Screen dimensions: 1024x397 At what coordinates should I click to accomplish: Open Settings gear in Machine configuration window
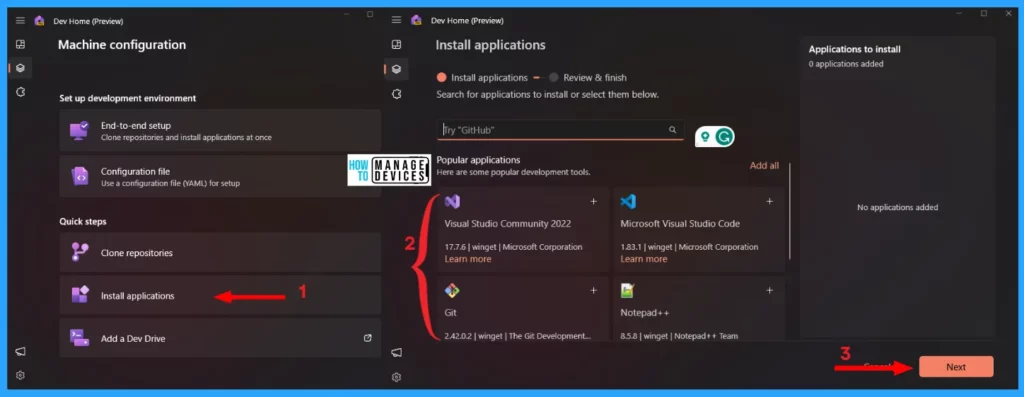(x=20, y=375)
